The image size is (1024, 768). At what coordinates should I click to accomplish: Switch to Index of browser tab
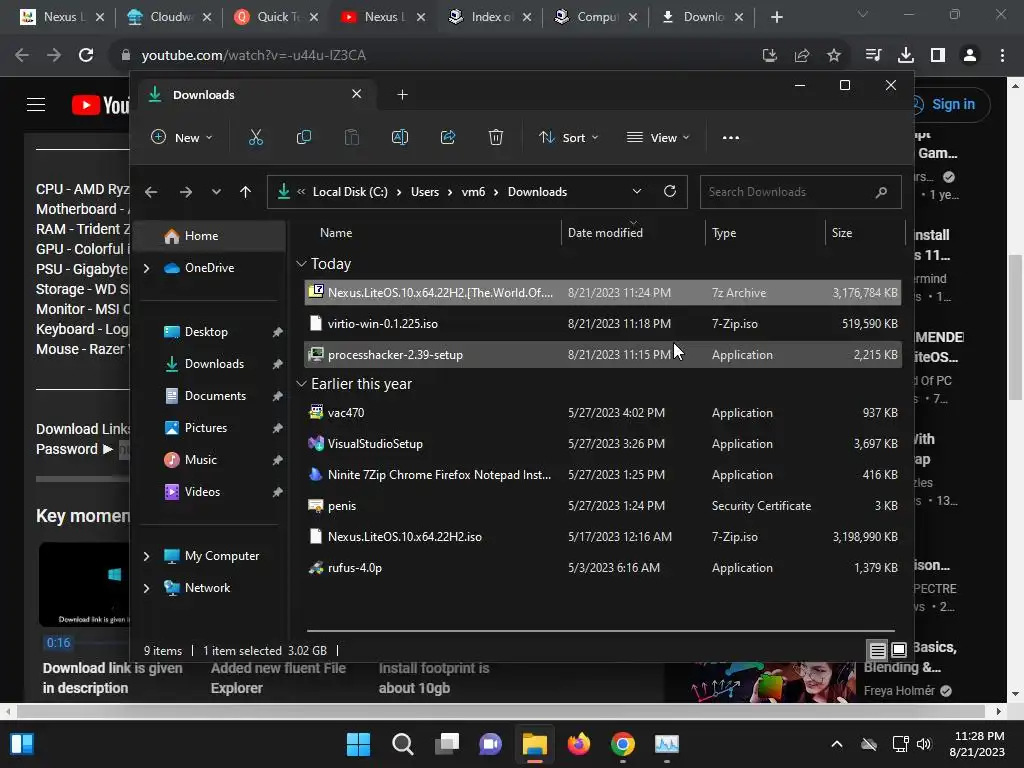[490, 17]
